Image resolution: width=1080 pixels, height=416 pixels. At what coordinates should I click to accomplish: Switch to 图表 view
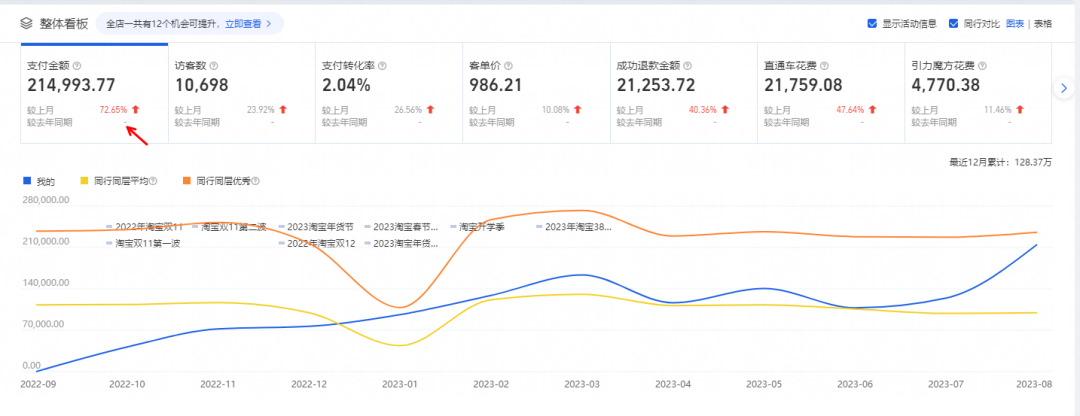point(1014,23)
